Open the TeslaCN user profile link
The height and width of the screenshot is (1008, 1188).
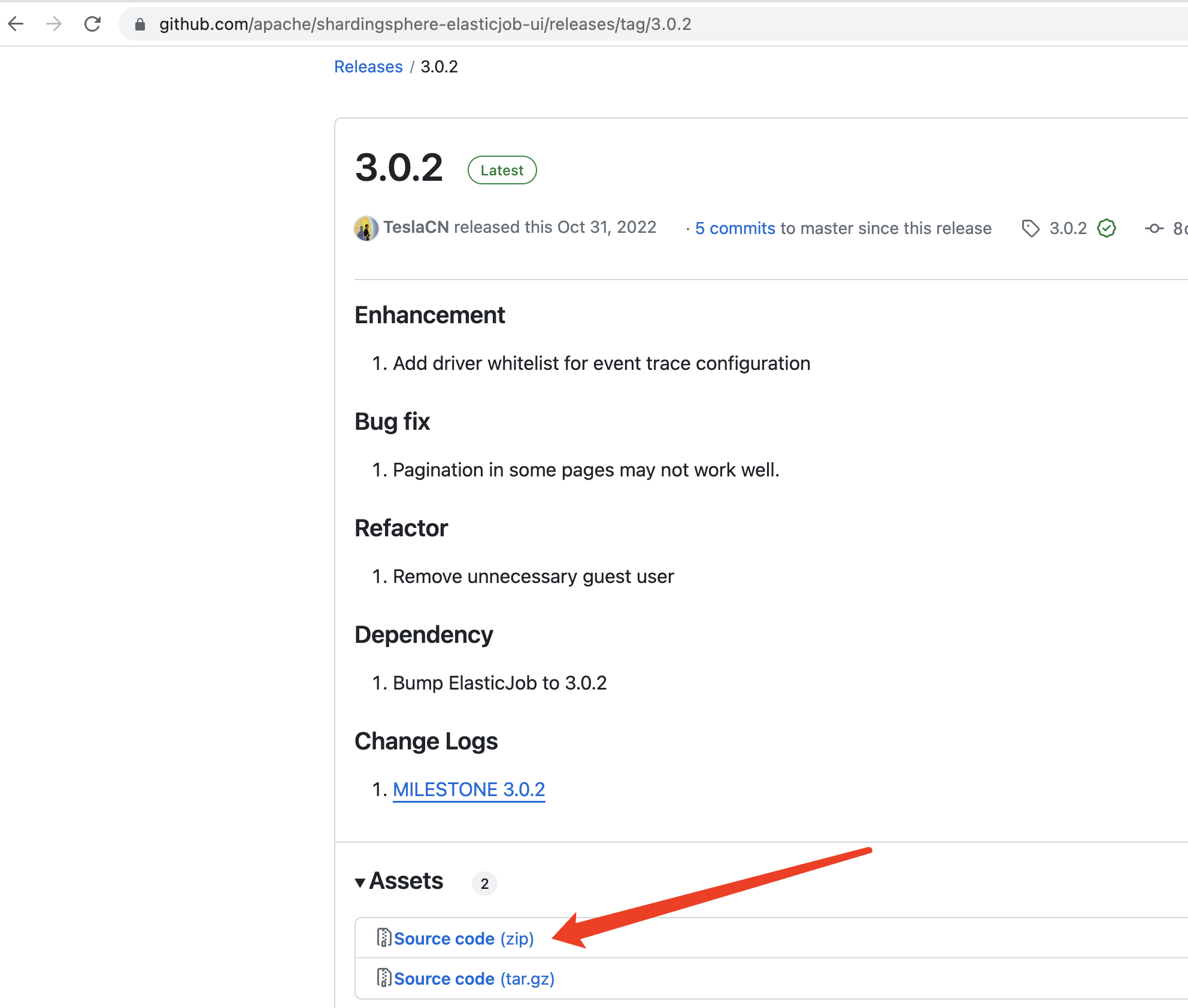[x=416, y=227]
